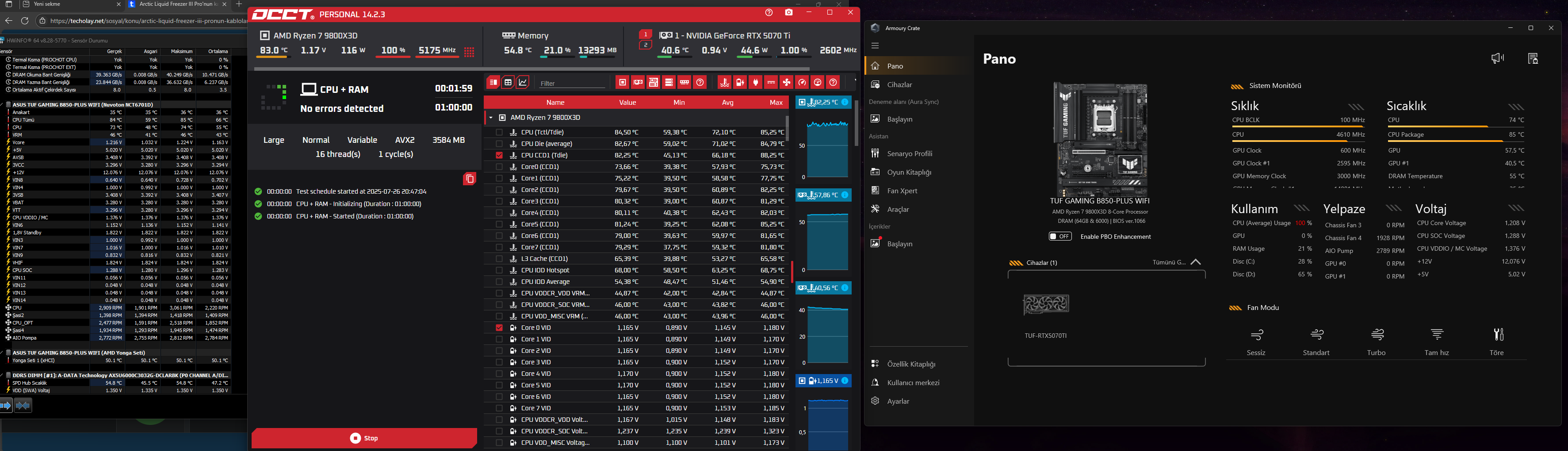Choose the Töre custom fan mode
Image resolution: width=1568 pixels, height=451 pixels.
[x=1497, y=341]
